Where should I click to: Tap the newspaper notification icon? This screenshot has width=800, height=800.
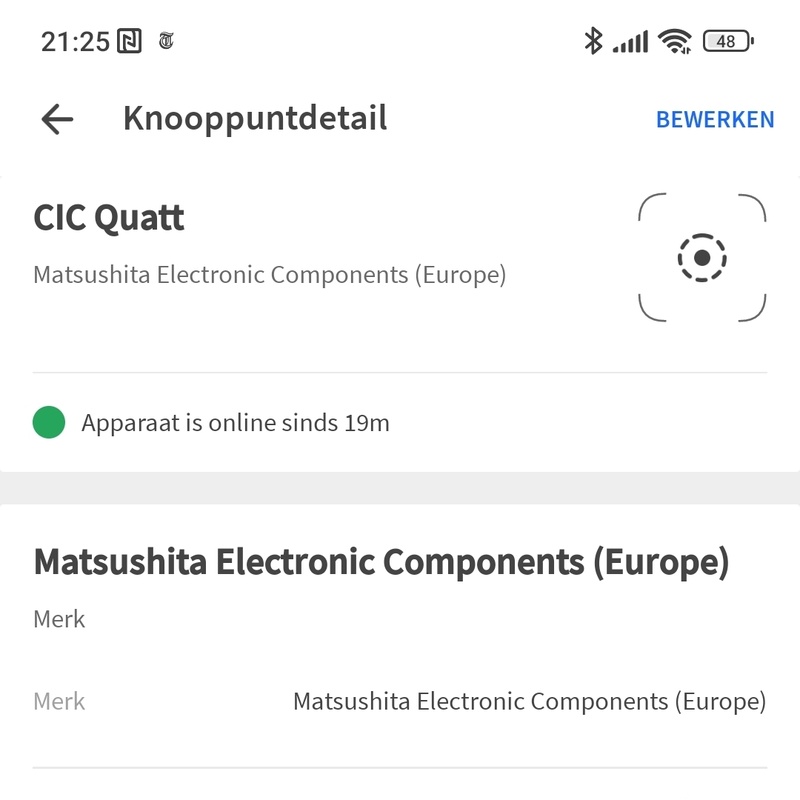click(166, 41)
